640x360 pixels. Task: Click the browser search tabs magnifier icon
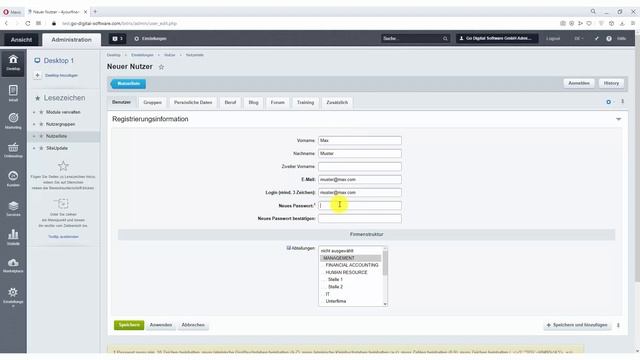[593, 11]
